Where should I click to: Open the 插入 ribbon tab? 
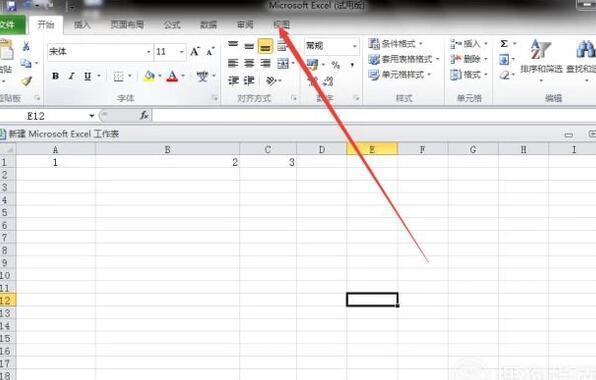[82, 25]
